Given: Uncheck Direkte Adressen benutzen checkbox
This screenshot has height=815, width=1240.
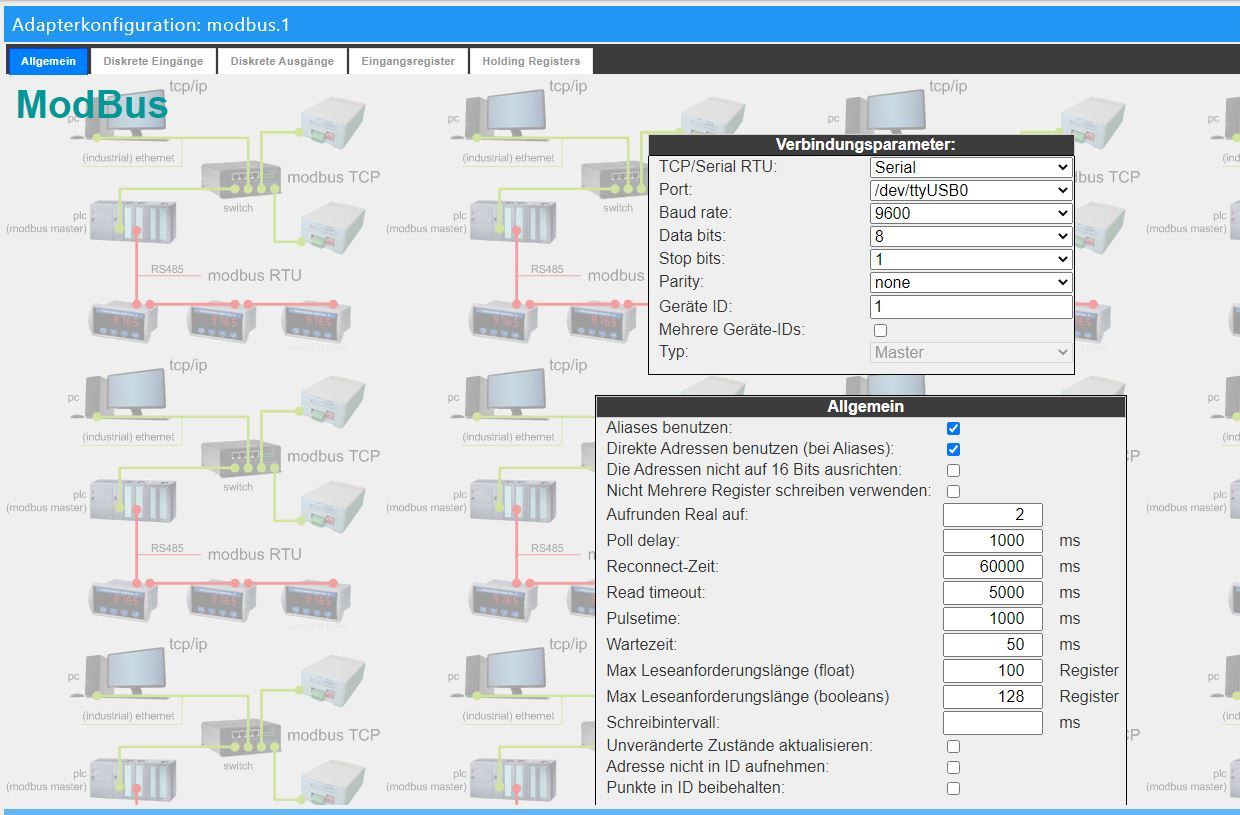Looking at the screenshot, I should 953,449.
